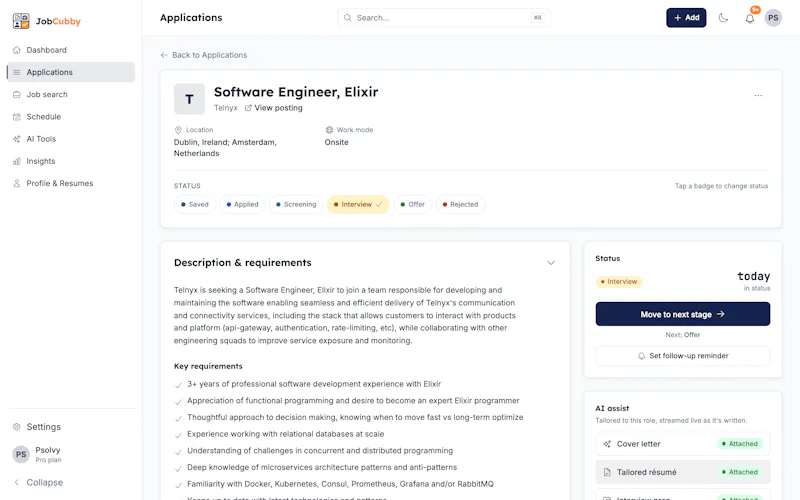Click the JobCubby logo icon
Screen dimensions: 800x500
[x=21, y=21]
